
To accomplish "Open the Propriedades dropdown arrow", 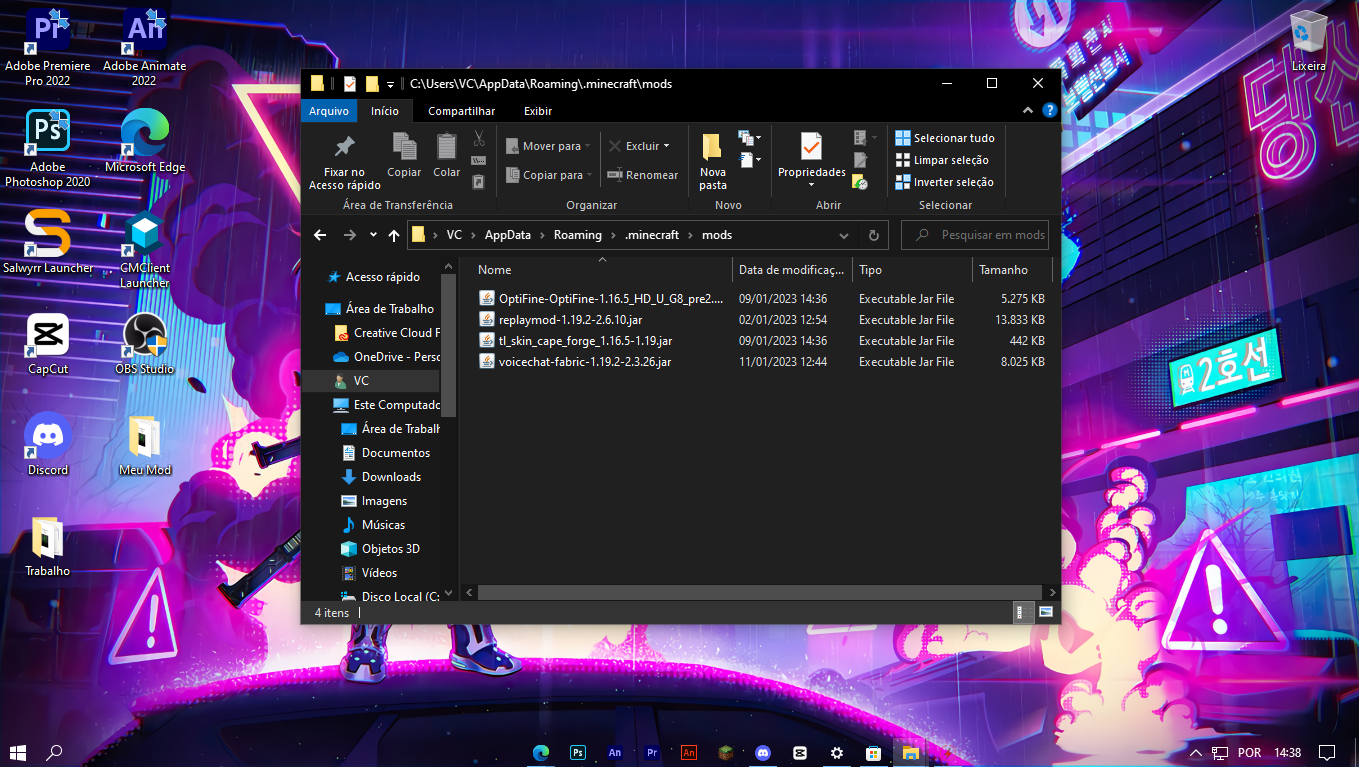I will (811, 185).
